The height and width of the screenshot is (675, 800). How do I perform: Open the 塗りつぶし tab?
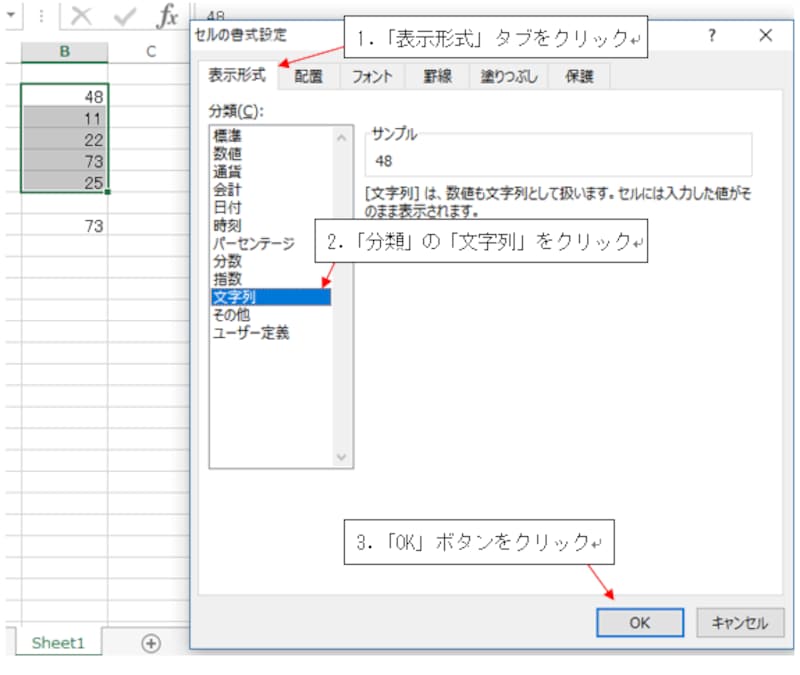(x=510, y=75)
